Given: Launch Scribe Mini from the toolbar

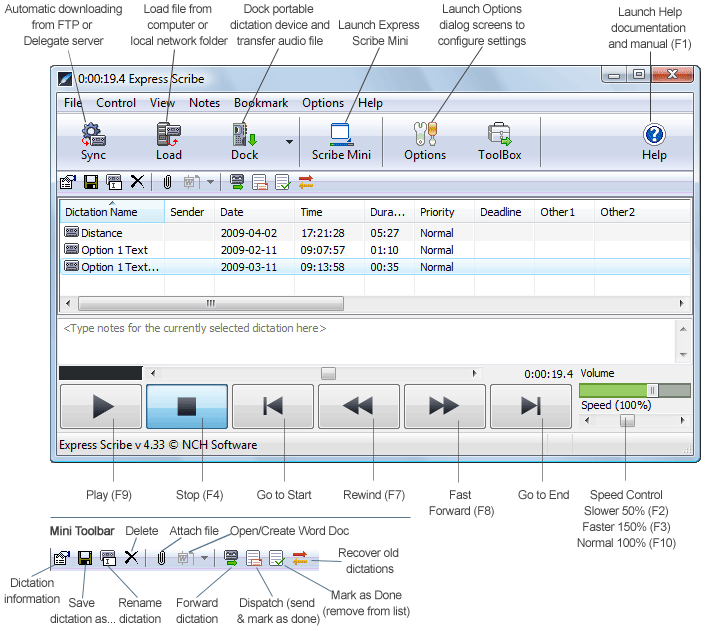Looking at the screenshot, I should click(340, 135).
